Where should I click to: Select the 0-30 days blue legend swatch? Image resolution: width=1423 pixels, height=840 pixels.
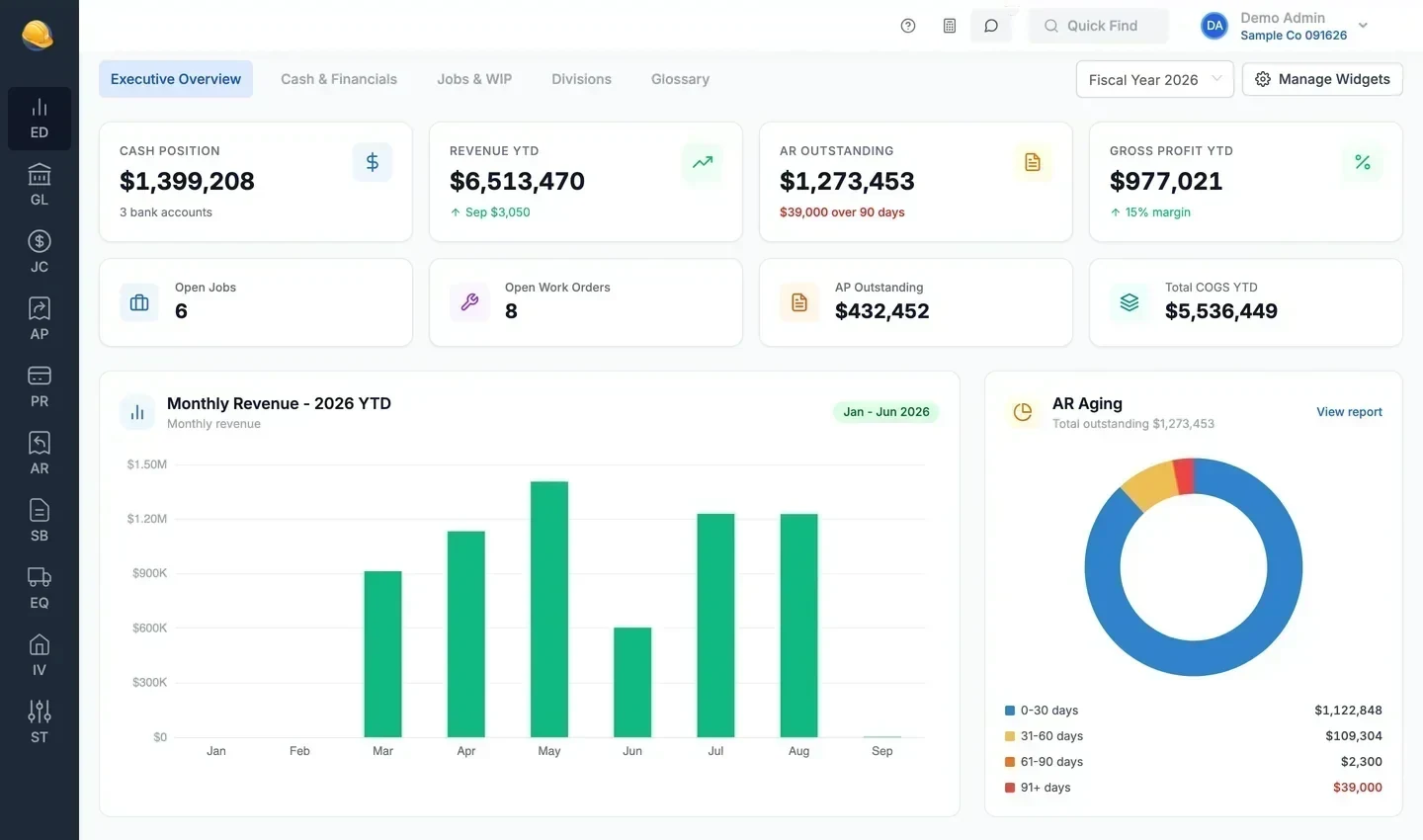click(x=1010, y=711)
